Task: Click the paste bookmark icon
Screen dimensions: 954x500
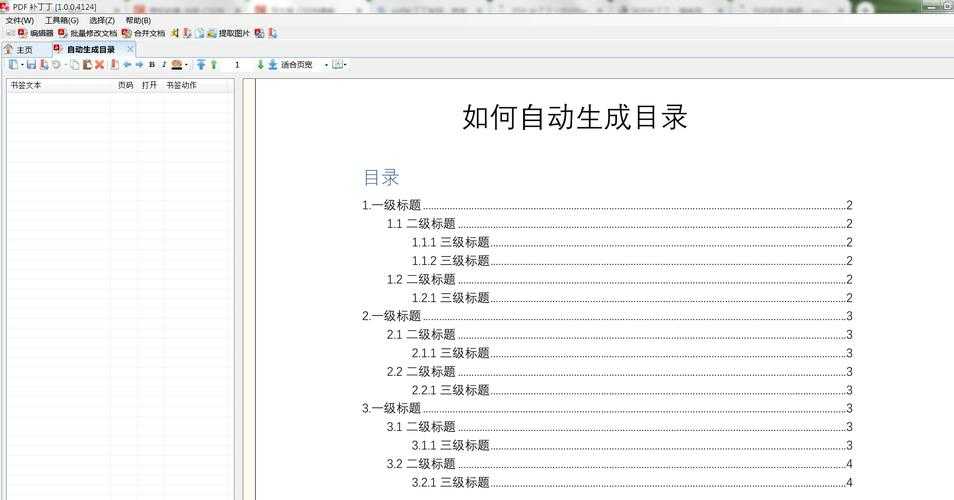Action: click(x=87, y=64)
